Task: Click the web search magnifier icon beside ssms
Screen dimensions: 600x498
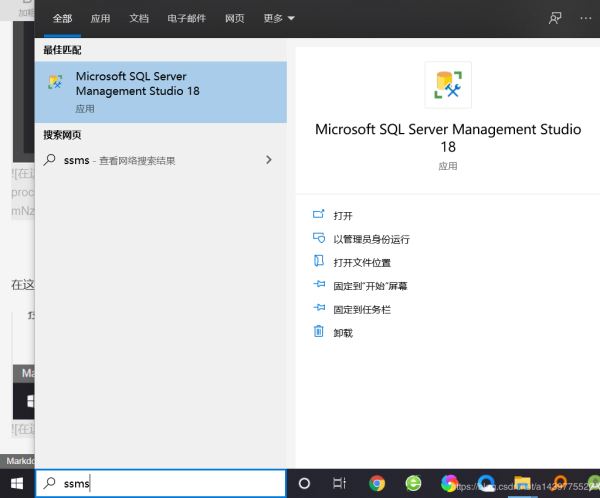Action: (50, 160)
